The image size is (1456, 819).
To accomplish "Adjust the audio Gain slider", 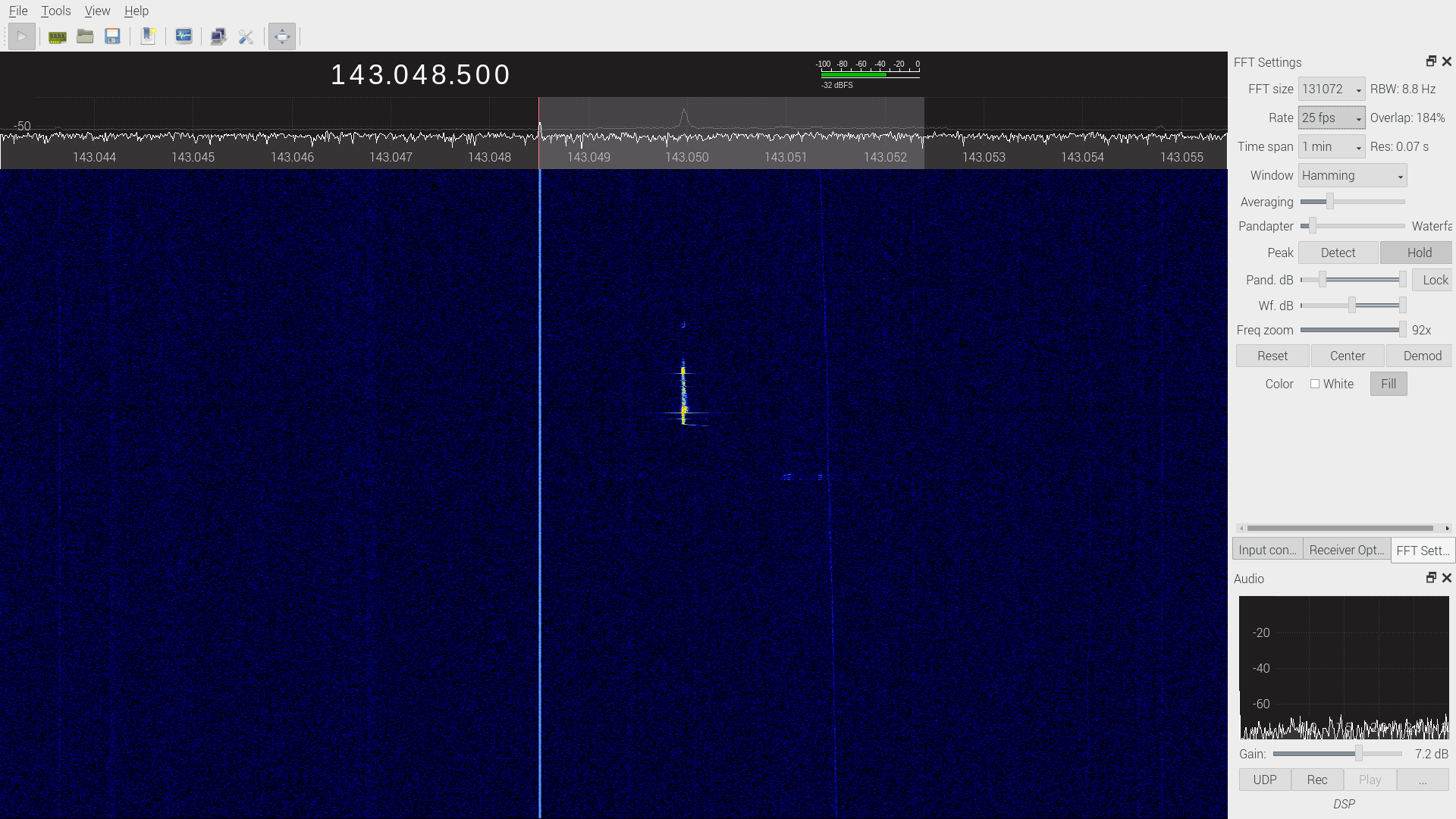I will click(1338, 754).
